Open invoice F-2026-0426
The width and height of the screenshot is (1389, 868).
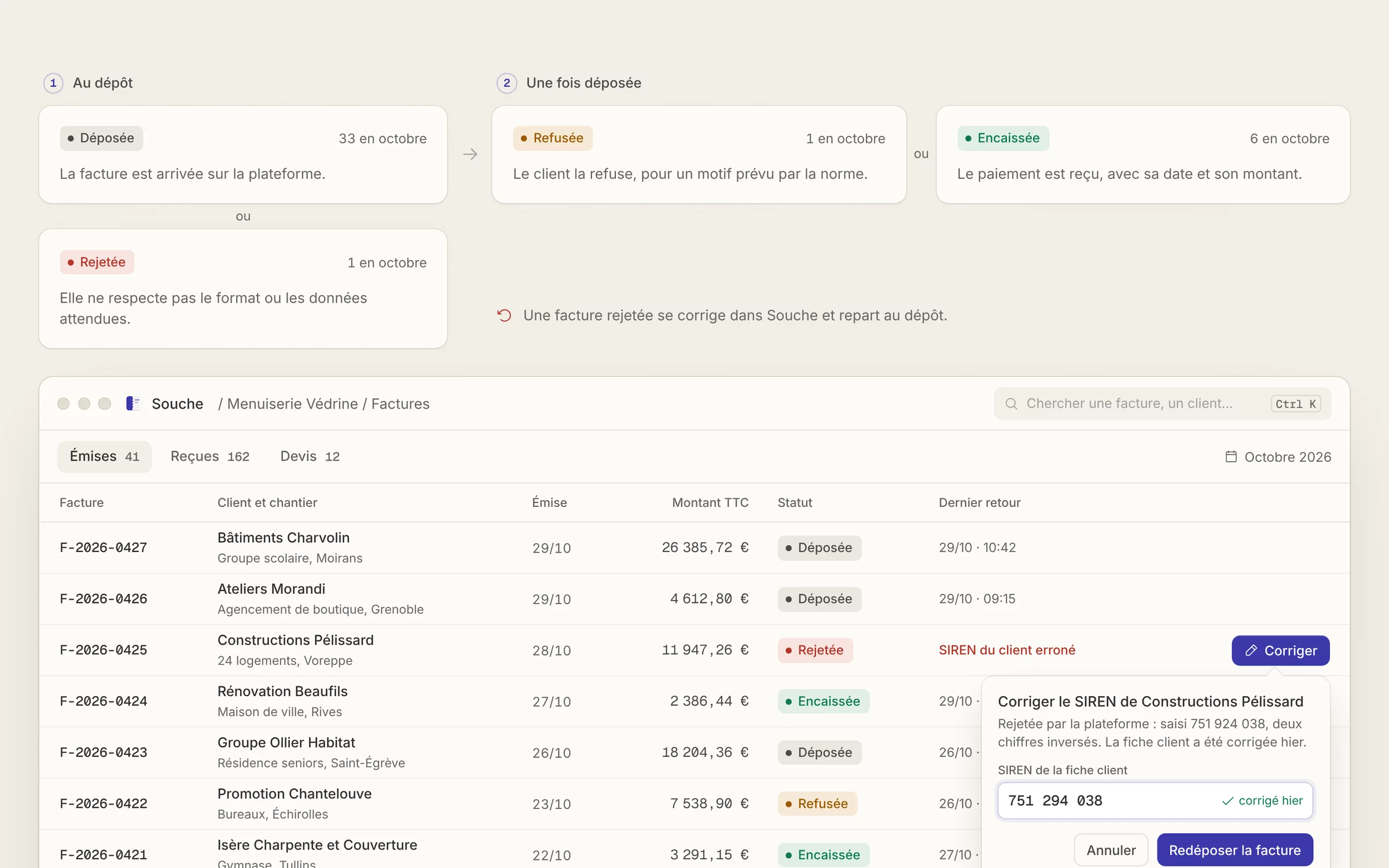(x=104, y=599)
